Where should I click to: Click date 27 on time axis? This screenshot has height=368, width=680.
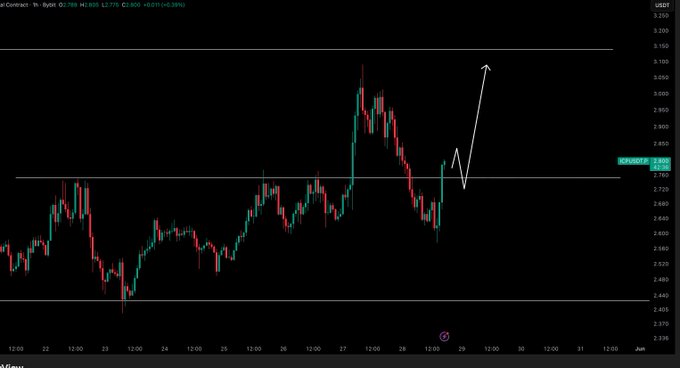[343, 348]
